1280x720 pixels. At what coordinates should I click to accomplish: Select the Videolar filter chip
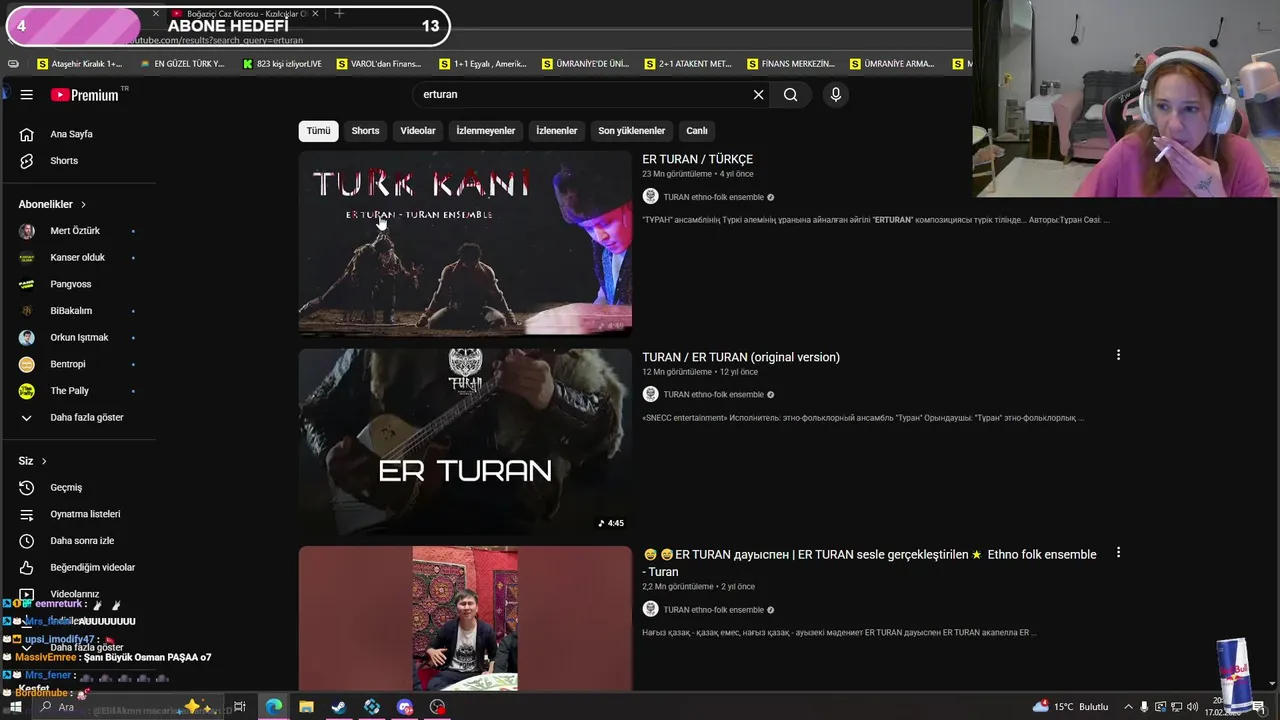point(418,131)
